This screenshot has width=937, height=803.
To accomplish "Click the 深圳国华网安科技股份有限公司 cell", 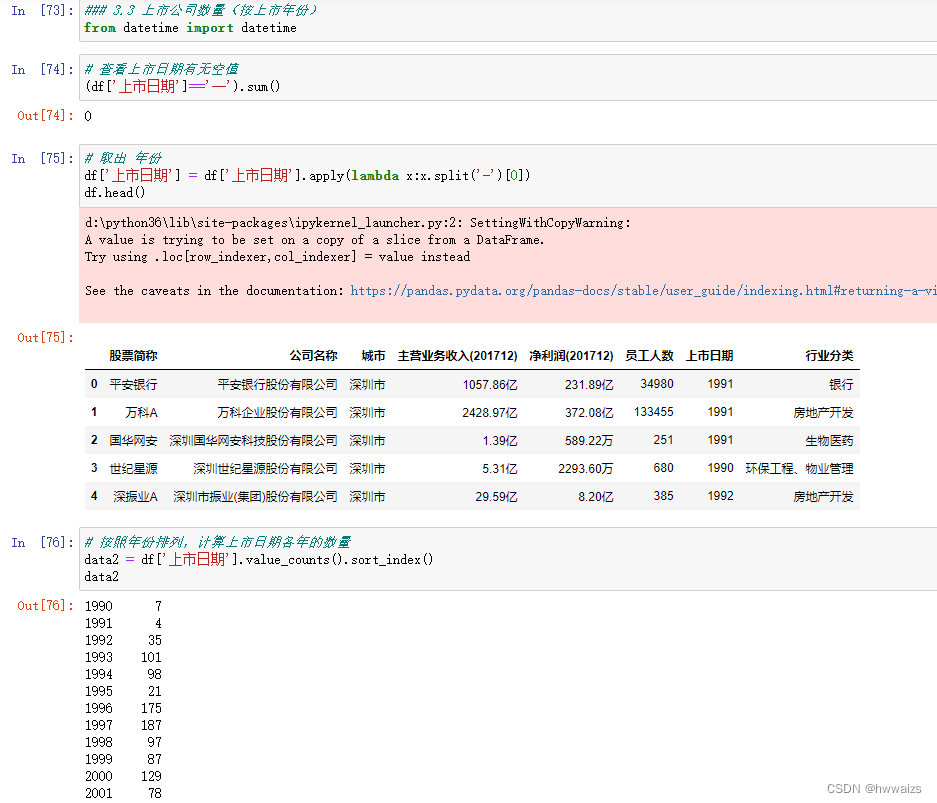I will pyautogui.click(x=253, y=440).
